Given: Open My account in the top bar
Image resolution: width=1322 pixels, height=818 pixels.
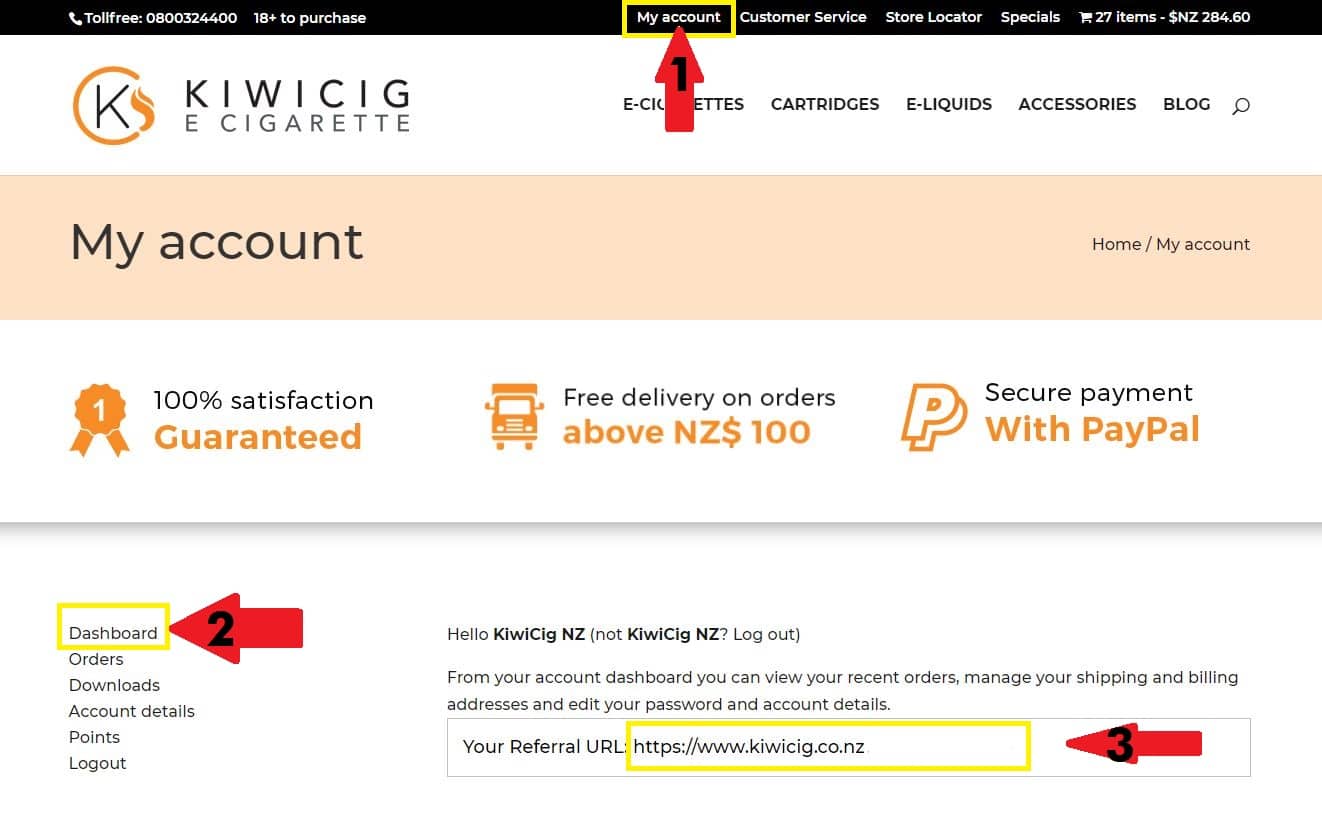Looking at the screenshot, I should [x=678, y=17].
